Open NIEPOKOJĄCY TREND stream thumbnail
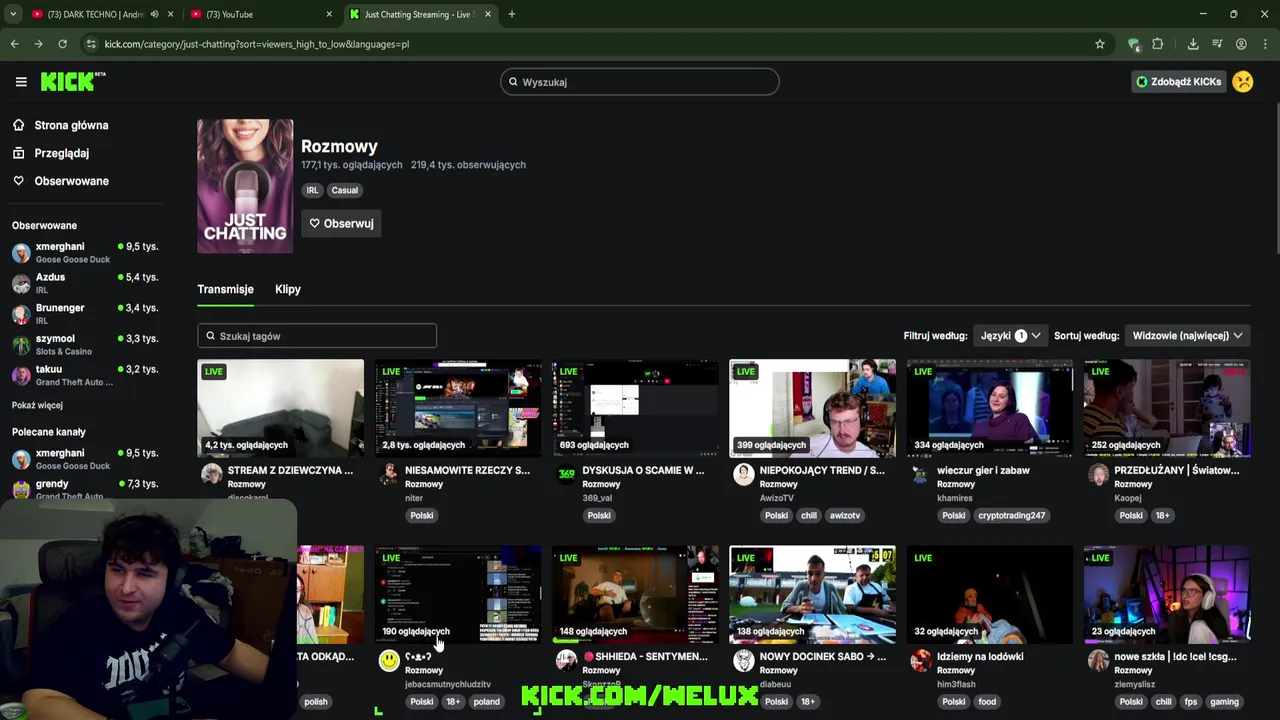 click(x=812, y=408)
